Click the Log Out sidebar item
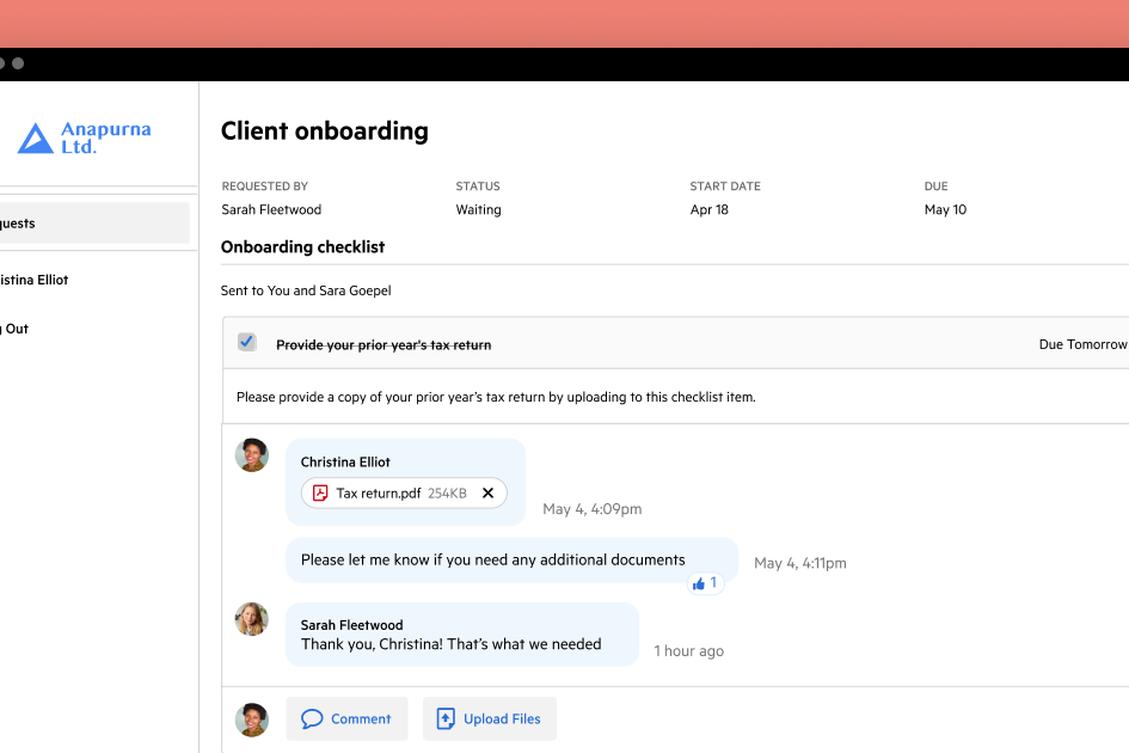The width and height of the screenshot is (1129, 753). [14, 329]
